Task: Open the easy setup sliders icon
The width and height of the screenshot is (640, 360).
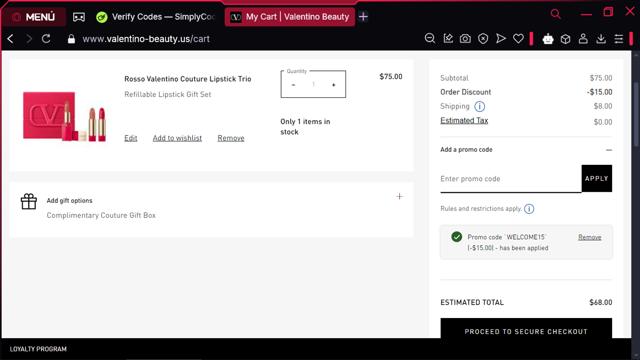Action: (x=619, y=39)
